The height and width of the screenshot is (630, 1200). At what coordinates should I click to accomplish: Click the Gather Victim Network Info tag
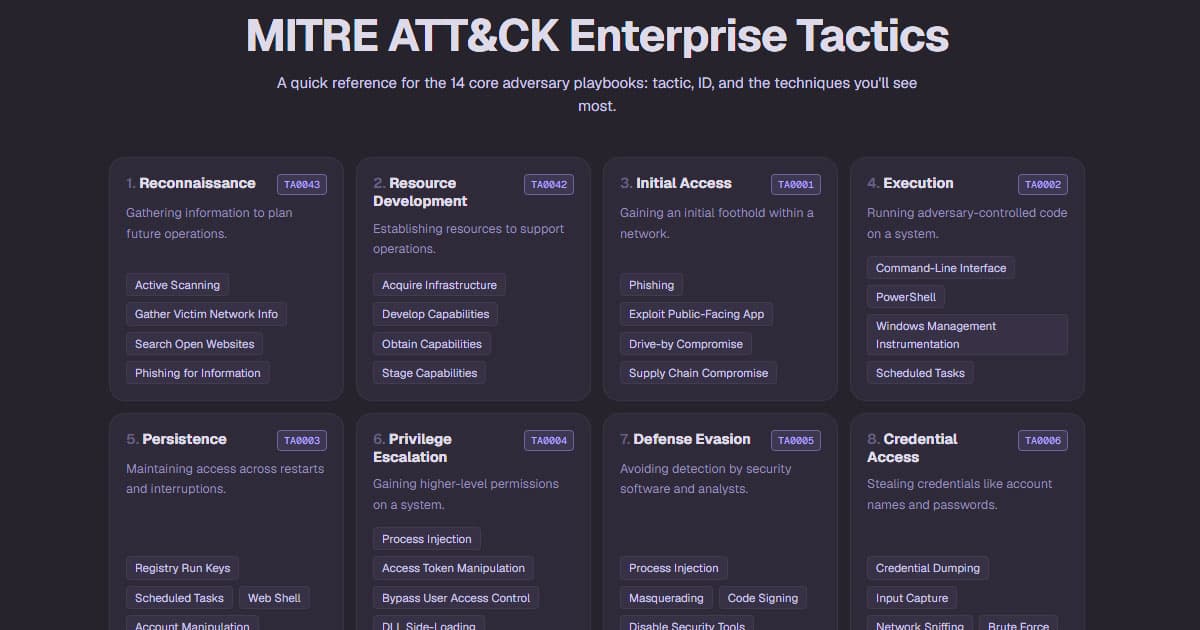[206, 314]
